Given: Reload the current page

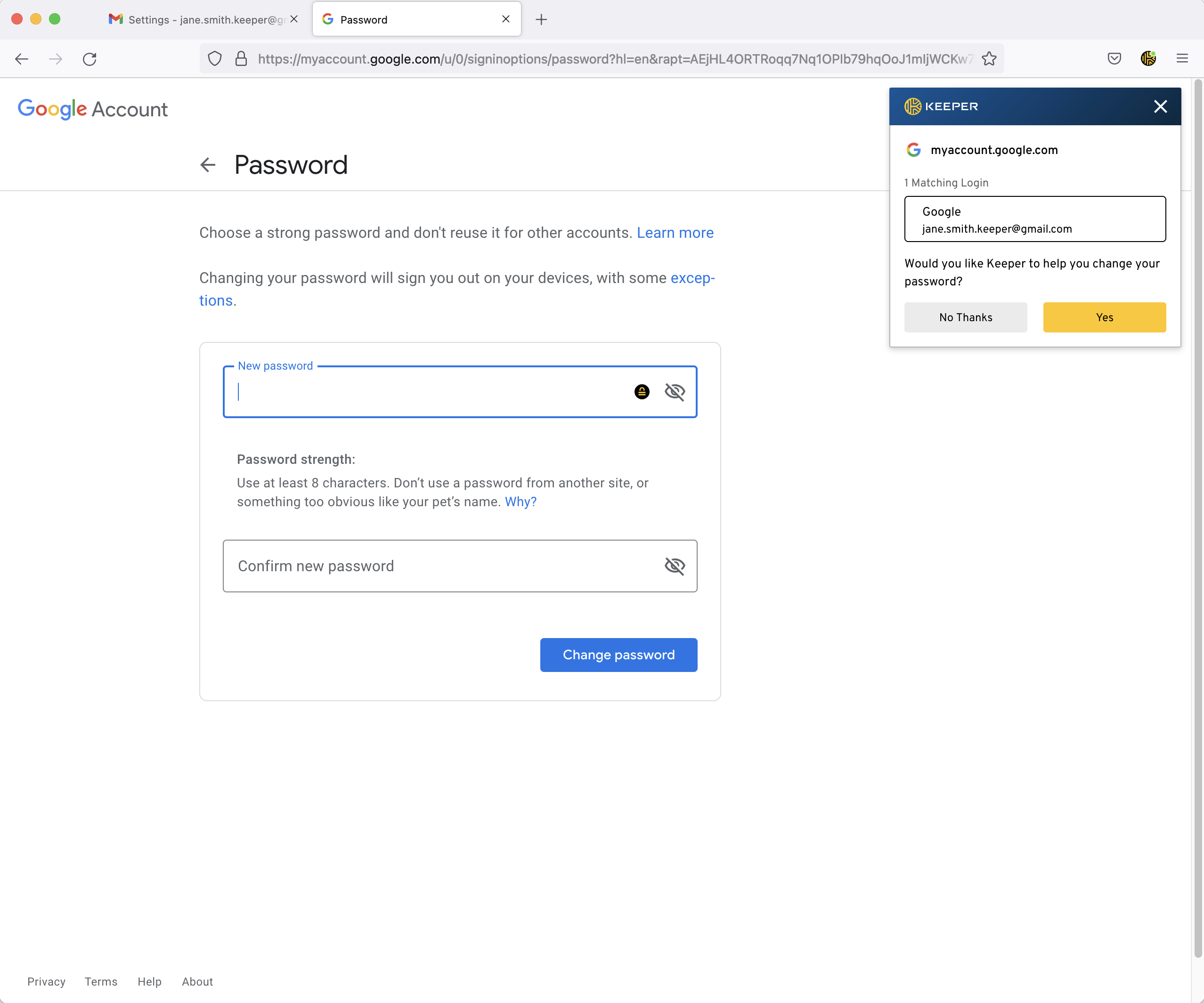Looking at the screenshot, I should pos(89,58).
